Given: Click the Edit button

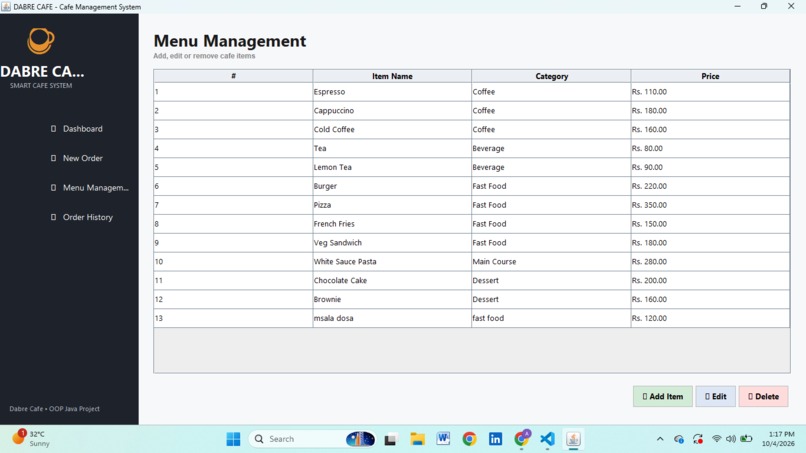Looking at the screenshot, I should (716, 396).
